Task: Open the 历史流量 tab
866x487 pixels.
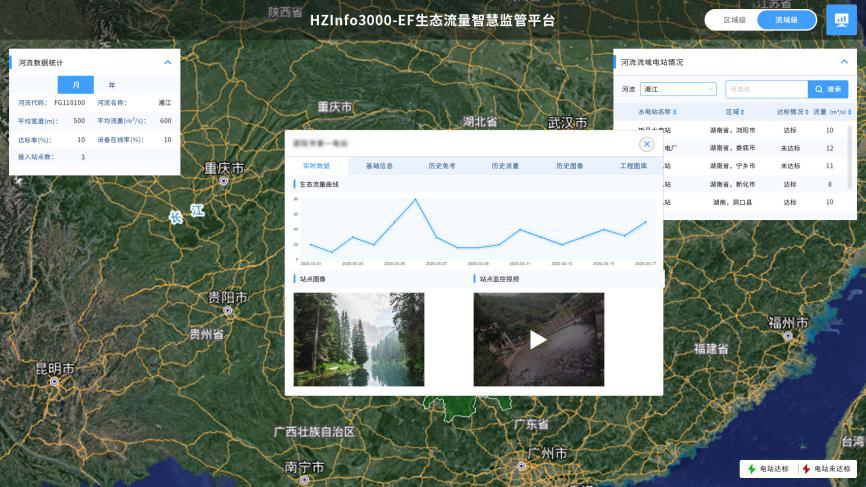Action: point(505,166)
